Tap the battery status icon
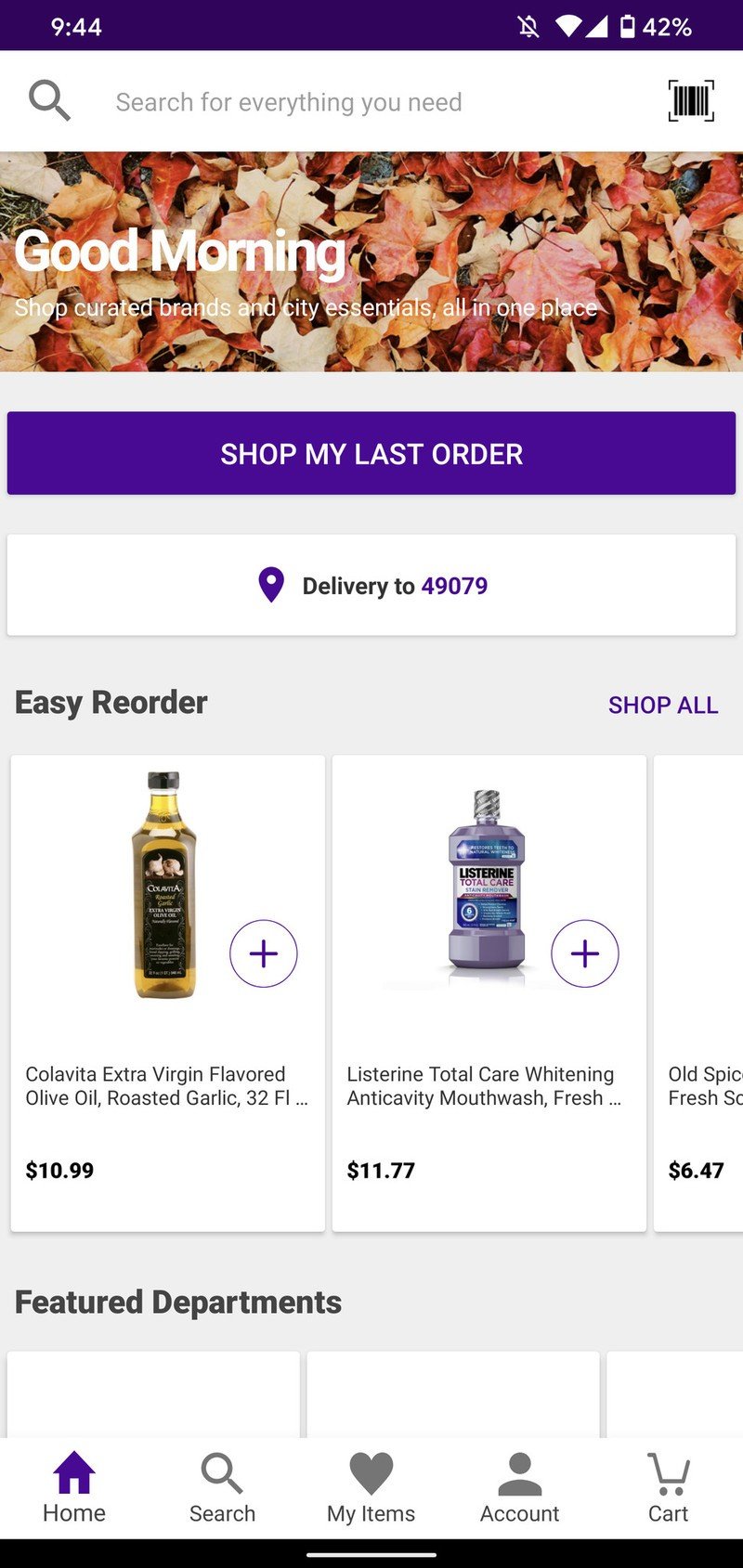Screen dimensions: 743x1568 click(628, 26)
